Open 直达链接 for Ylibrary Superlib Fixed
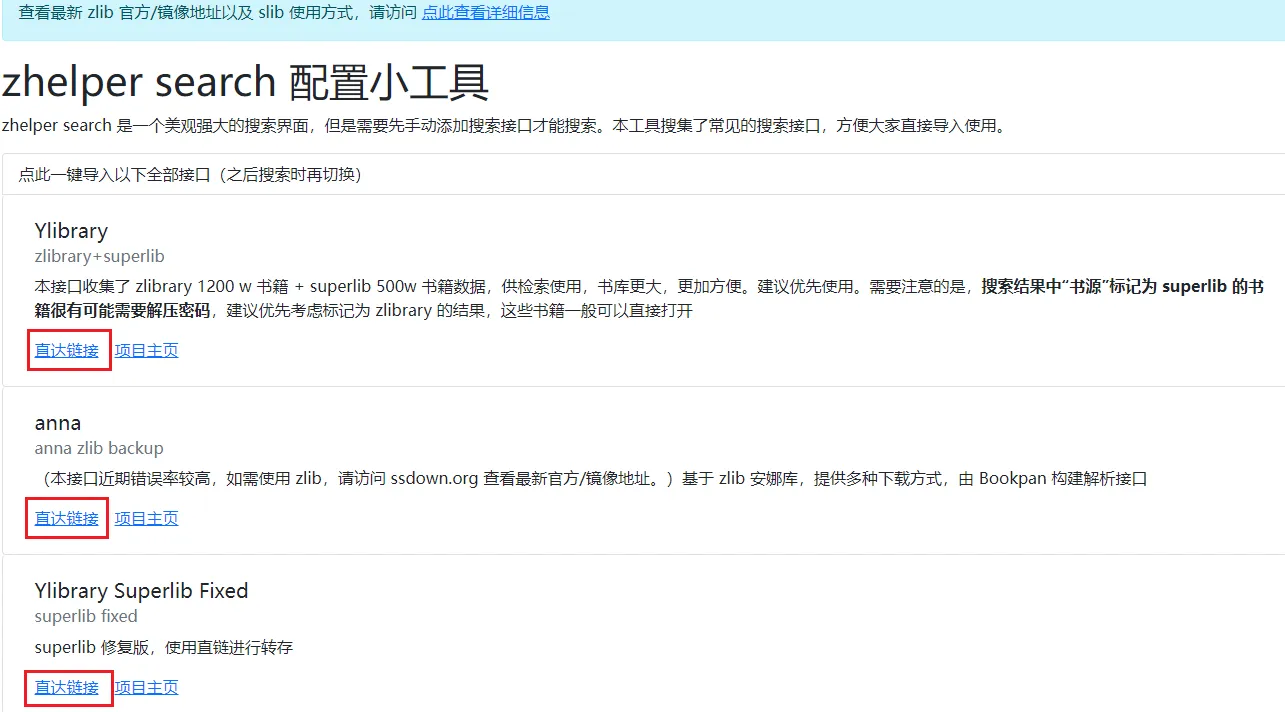 67,687
